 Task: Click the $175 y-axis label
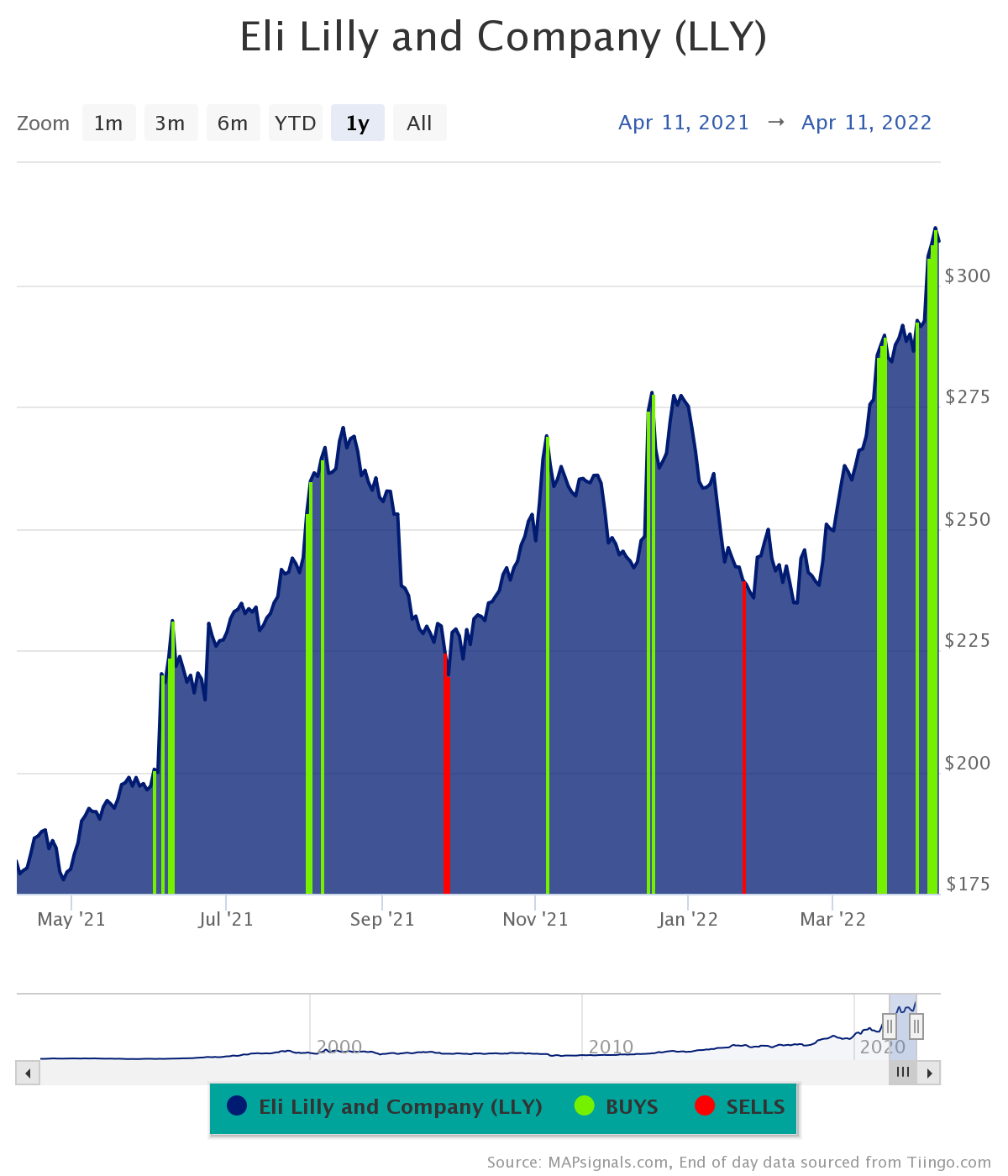968,884
